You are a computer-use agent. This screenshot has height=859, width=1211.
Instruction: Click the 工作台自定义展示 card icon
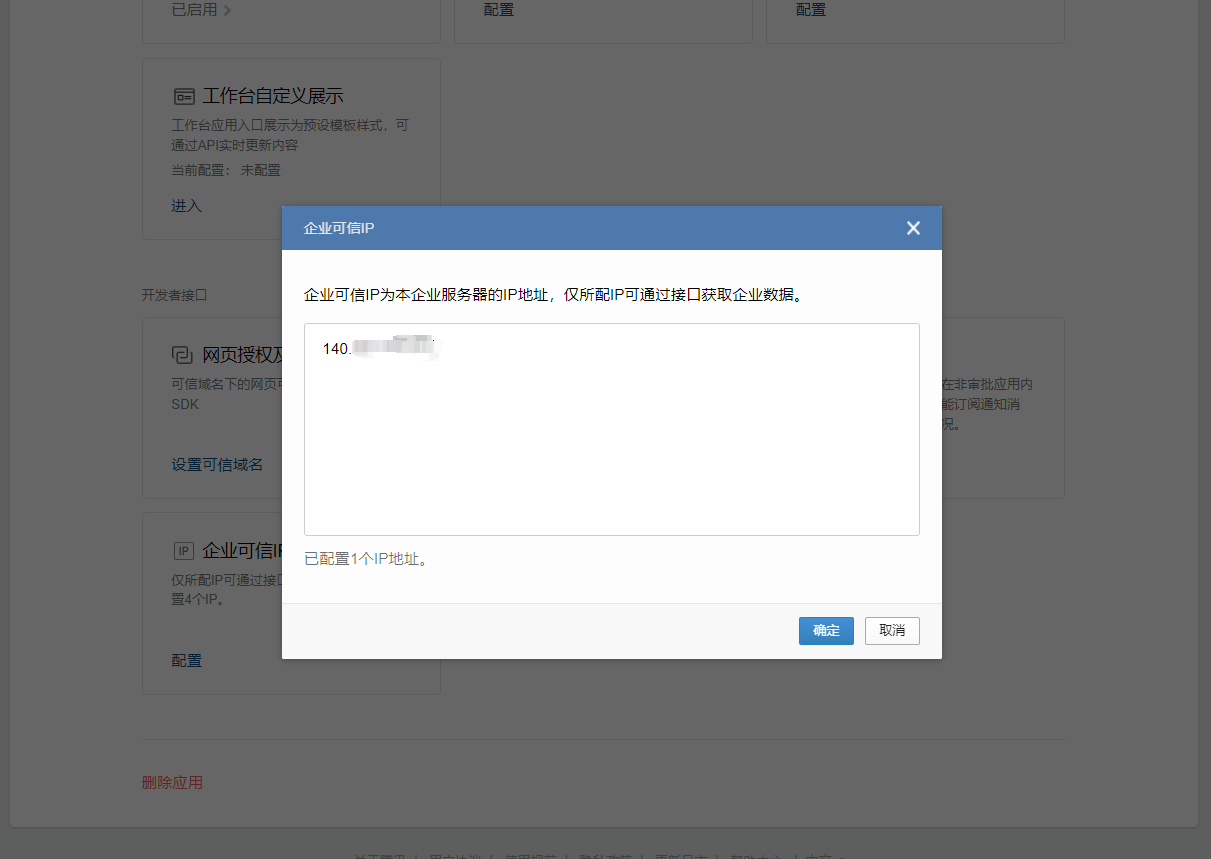(184, 95)
